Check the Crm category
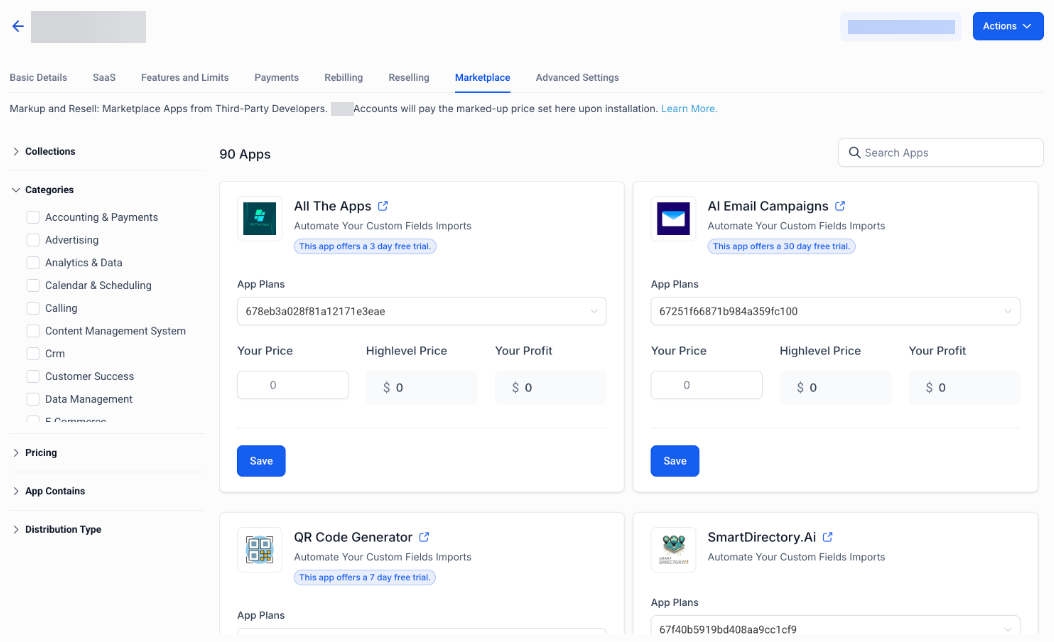This screenshot has width=1054, height=642. coord(33,353)
